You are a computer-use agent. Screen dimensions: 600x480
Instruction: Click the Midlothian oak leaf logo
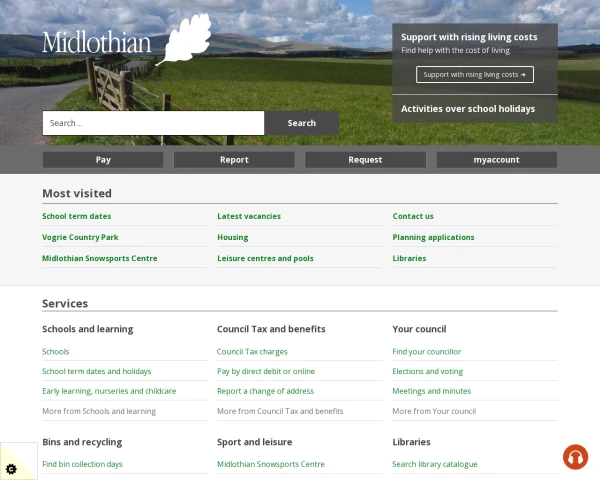pyautogui.click(x=127, y=40)
